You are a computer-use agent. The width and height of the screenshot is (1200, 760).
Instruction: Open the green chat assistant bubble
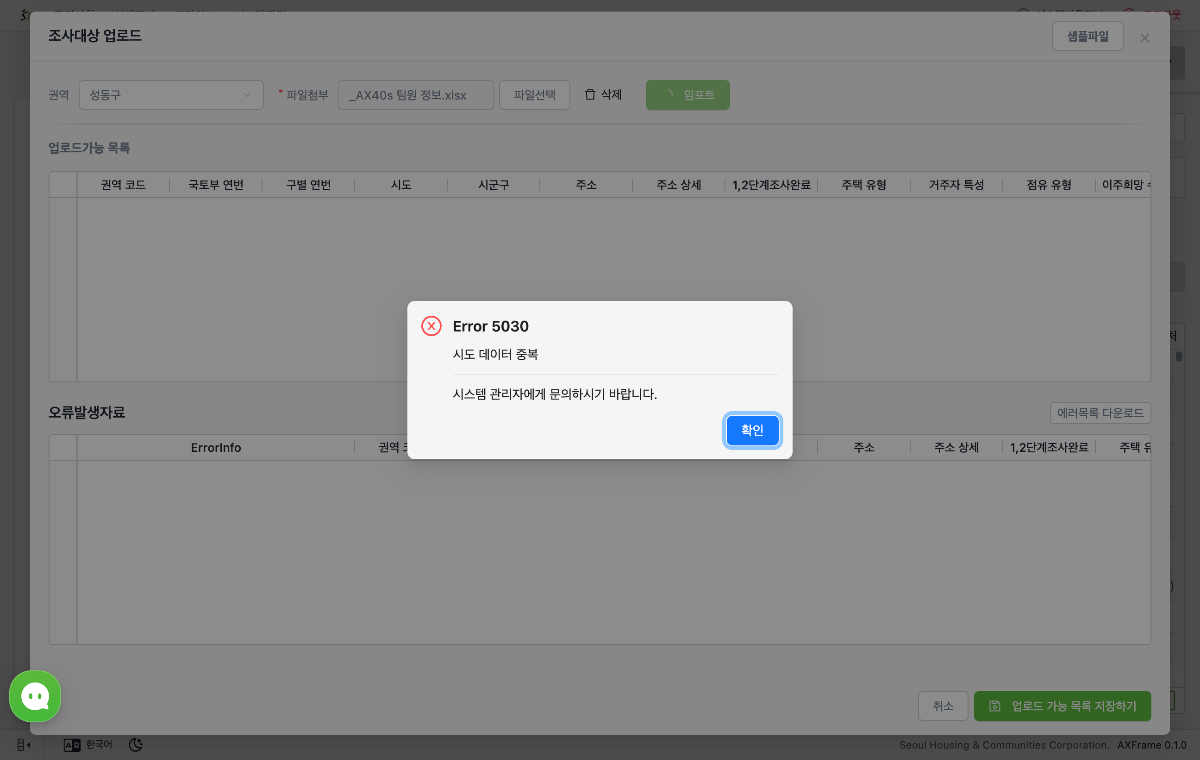pos(35,696)
